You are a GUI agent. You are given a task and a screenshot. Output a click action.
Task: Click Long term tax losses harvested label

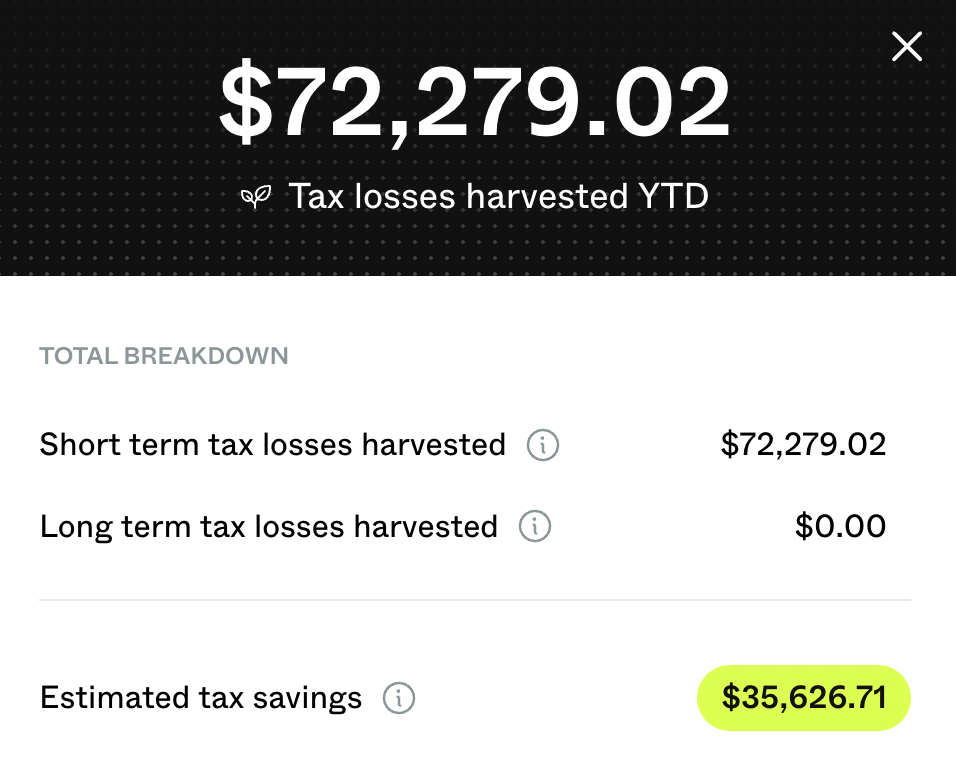(269, 527)
